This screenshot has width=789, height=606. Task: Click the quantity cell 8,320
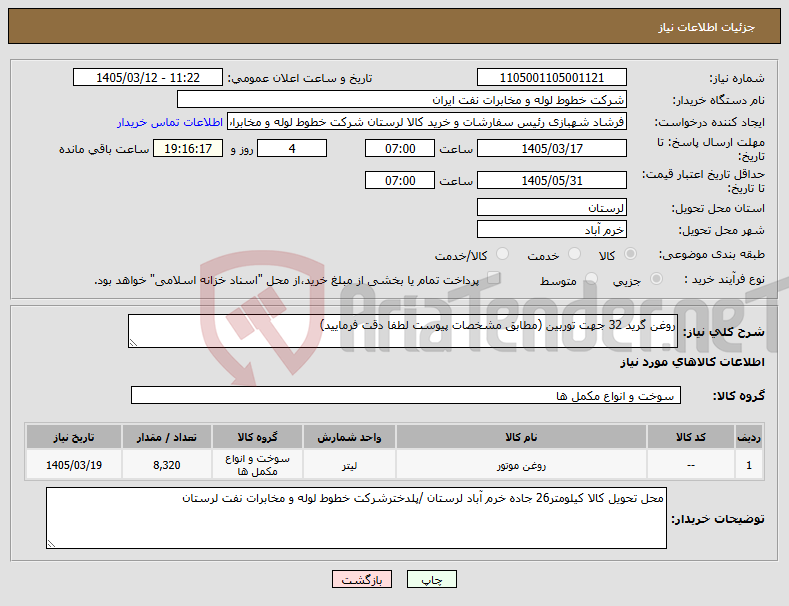(167, 465)
